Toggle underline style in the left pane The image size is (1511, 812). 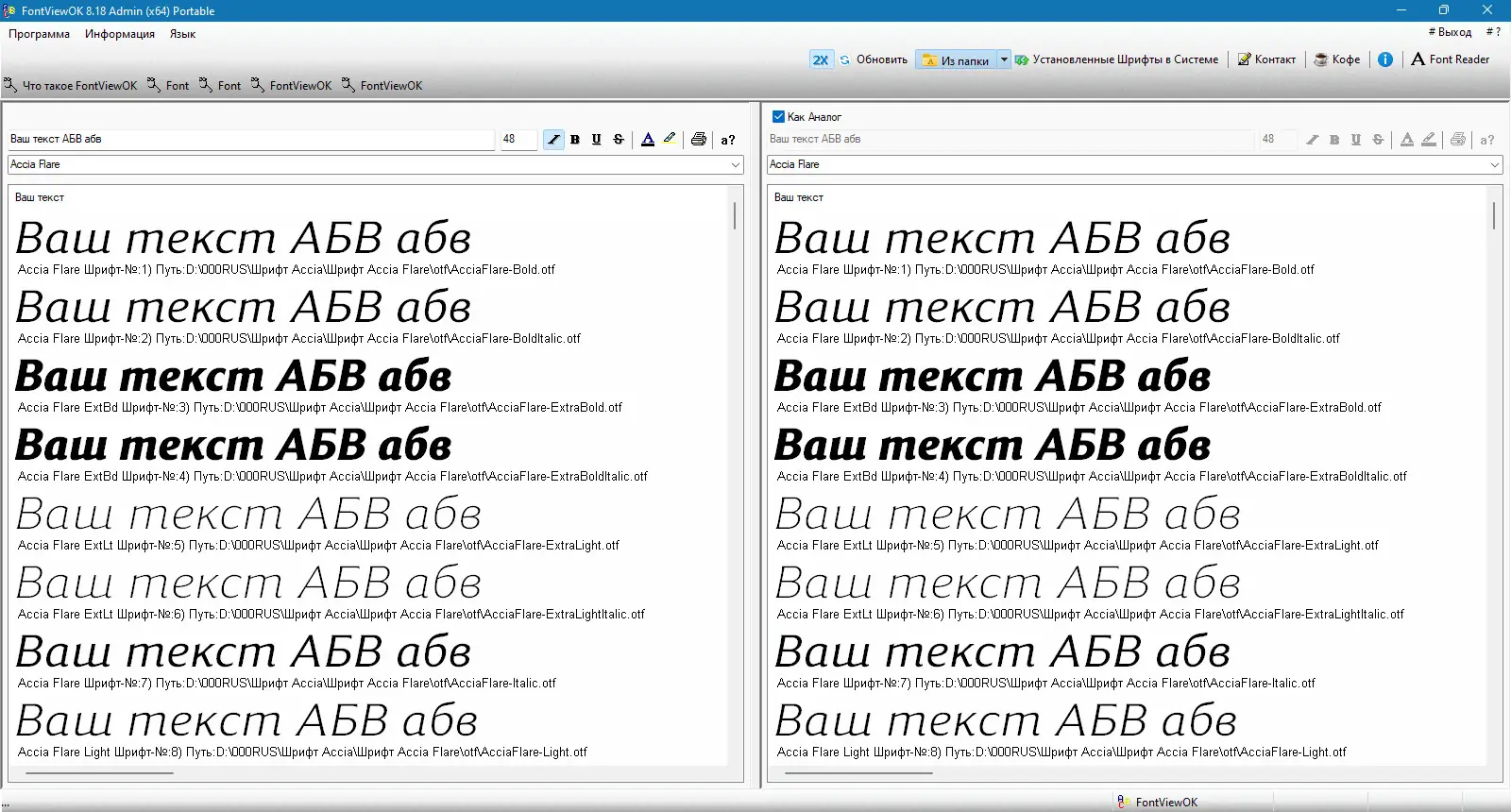tap(597, 140)
